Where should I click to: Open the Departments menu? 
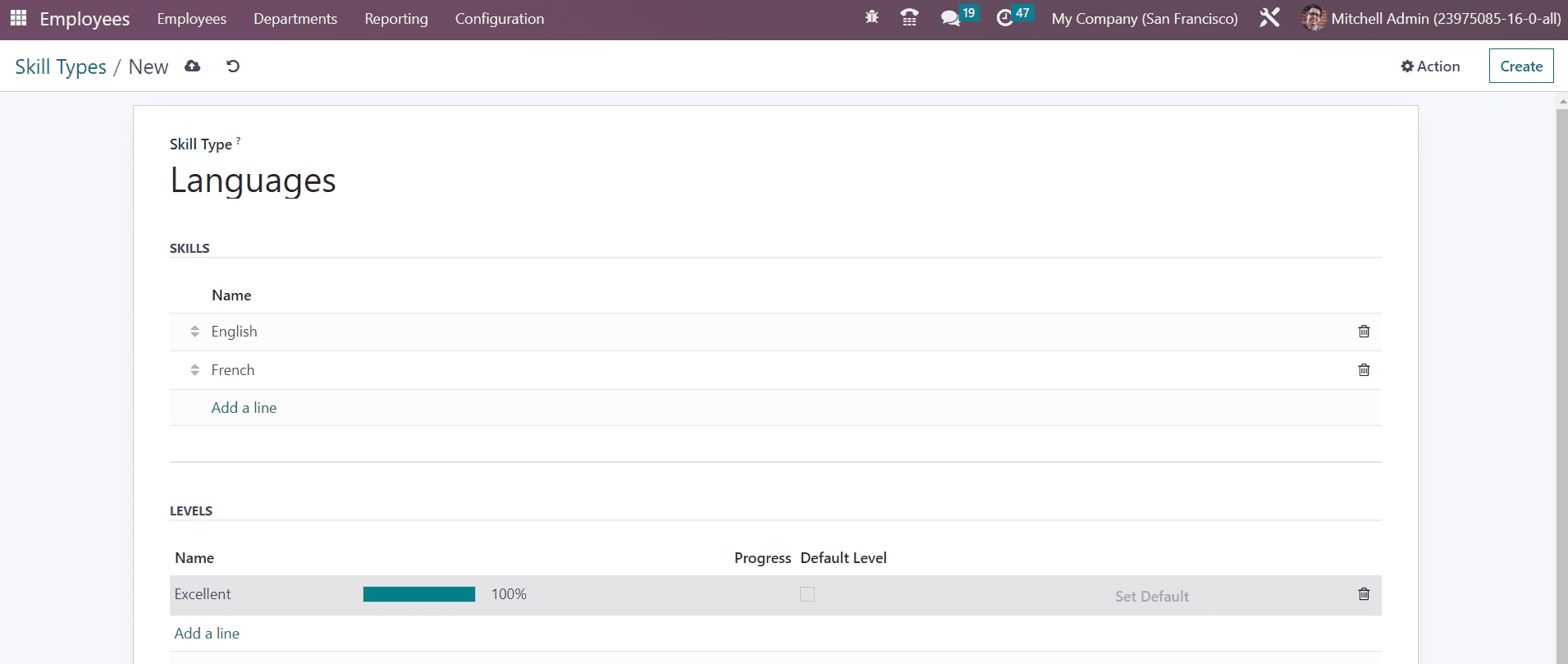pyautogui.click(x=295, y=19)
